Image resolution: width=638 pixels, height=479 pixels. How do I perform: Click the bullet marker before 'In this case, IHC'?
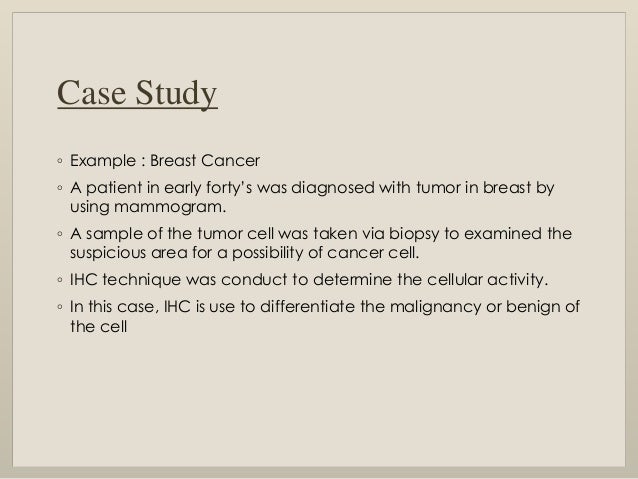[60, 307]
